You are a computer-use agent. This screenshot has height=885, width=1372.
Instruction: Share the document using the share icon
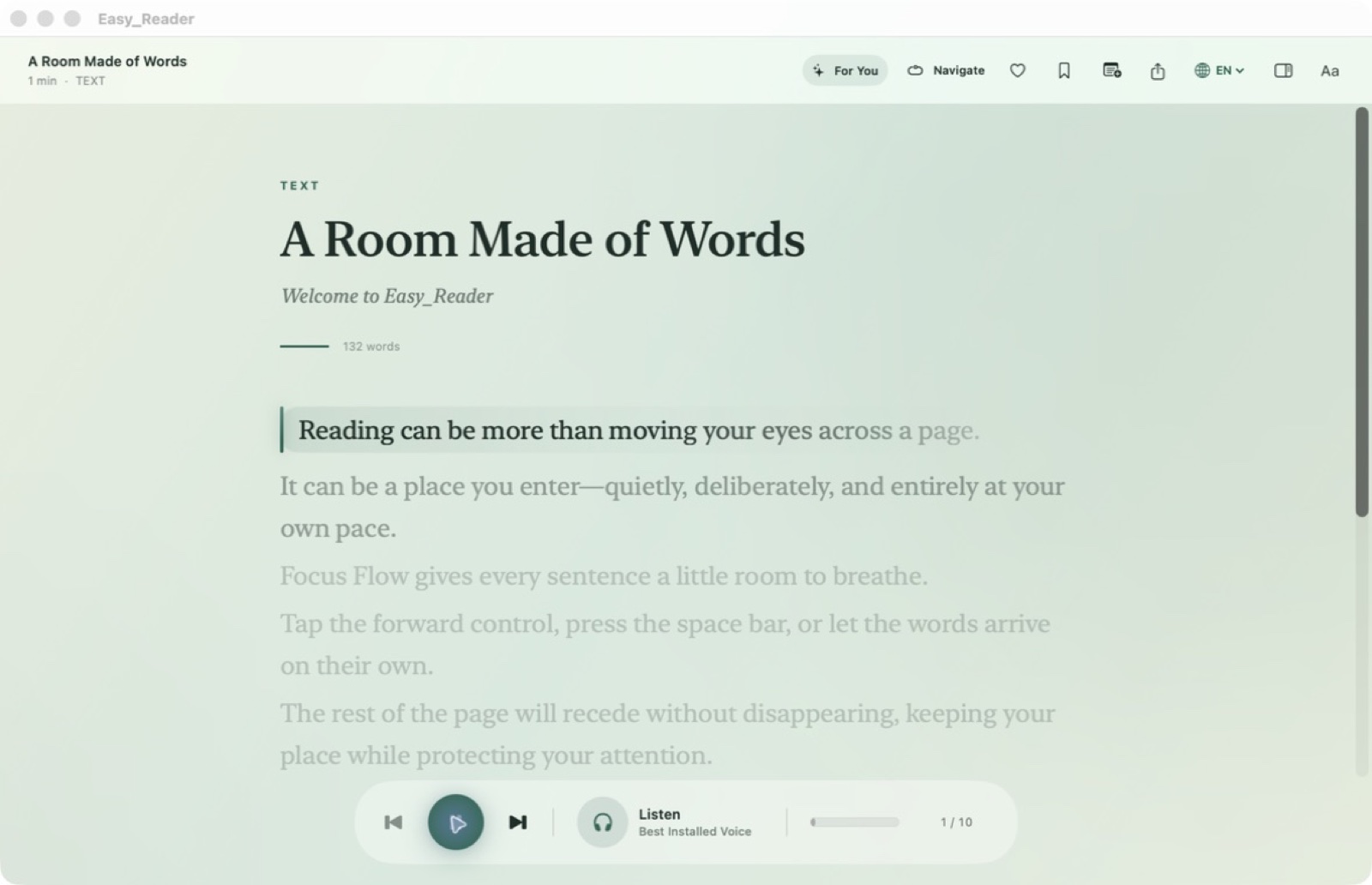click(x=1158, y=70)
